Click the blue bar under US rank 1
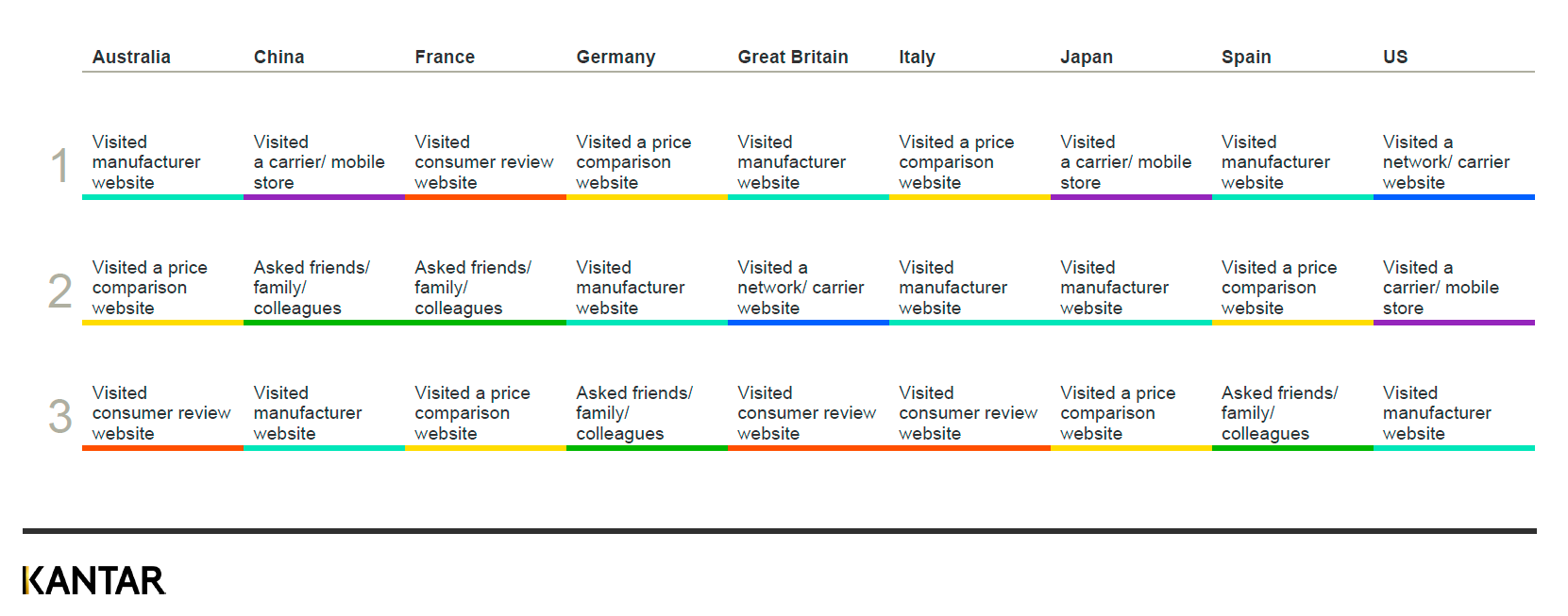The height and width of the screenshot is (616, 1568). click(1453, 197)
